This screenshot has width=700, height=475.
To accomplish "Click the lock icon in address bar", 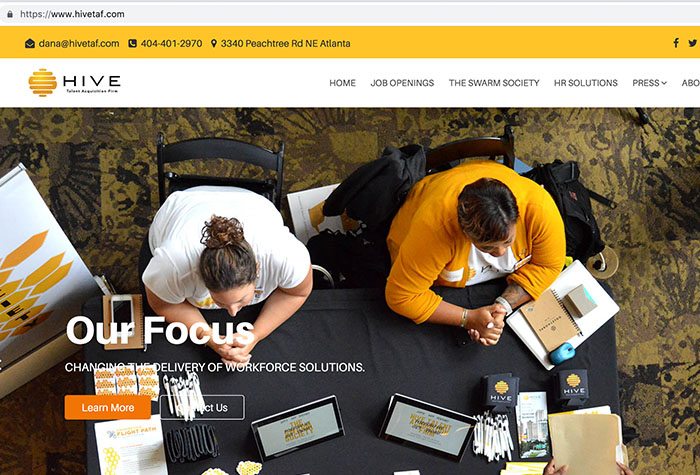I will pyautogui.click(x=10, y=14).
